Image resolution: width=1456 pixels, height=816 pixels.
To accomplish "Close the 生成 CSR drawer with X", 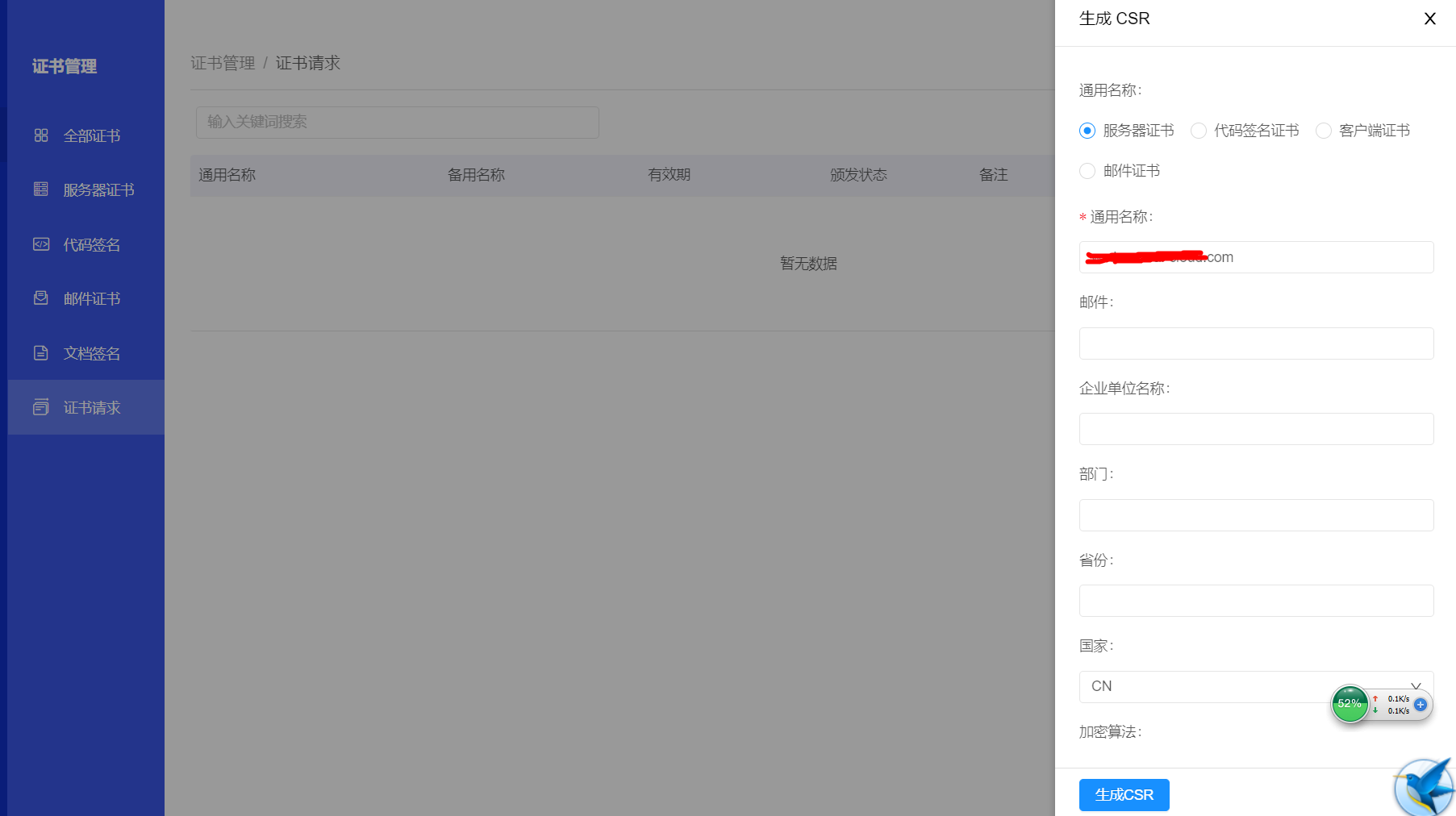I will point(1430,19).
